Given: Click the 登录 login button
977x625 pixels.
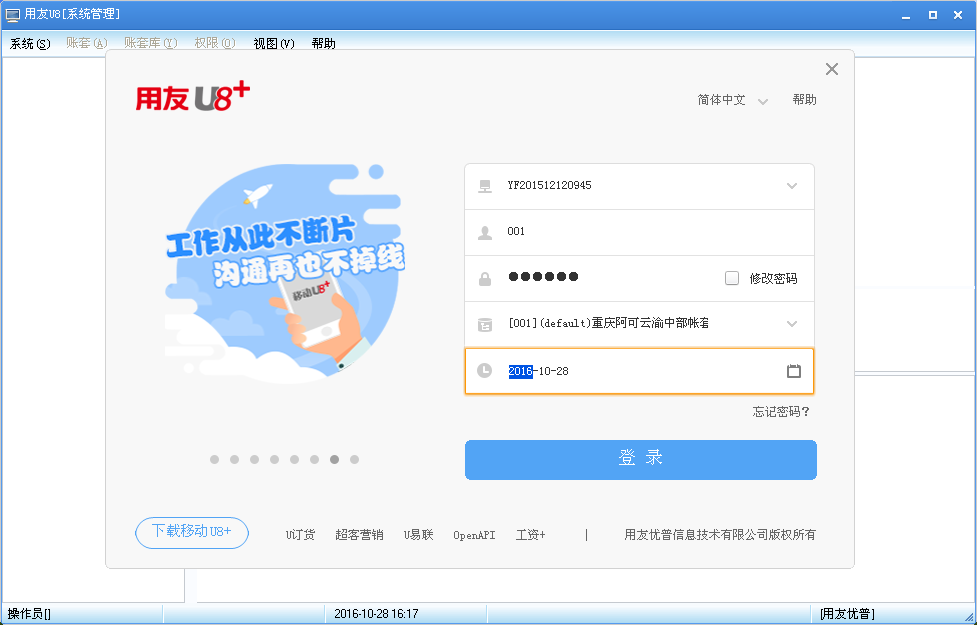Looking at the screenshot, I should 640,459.
